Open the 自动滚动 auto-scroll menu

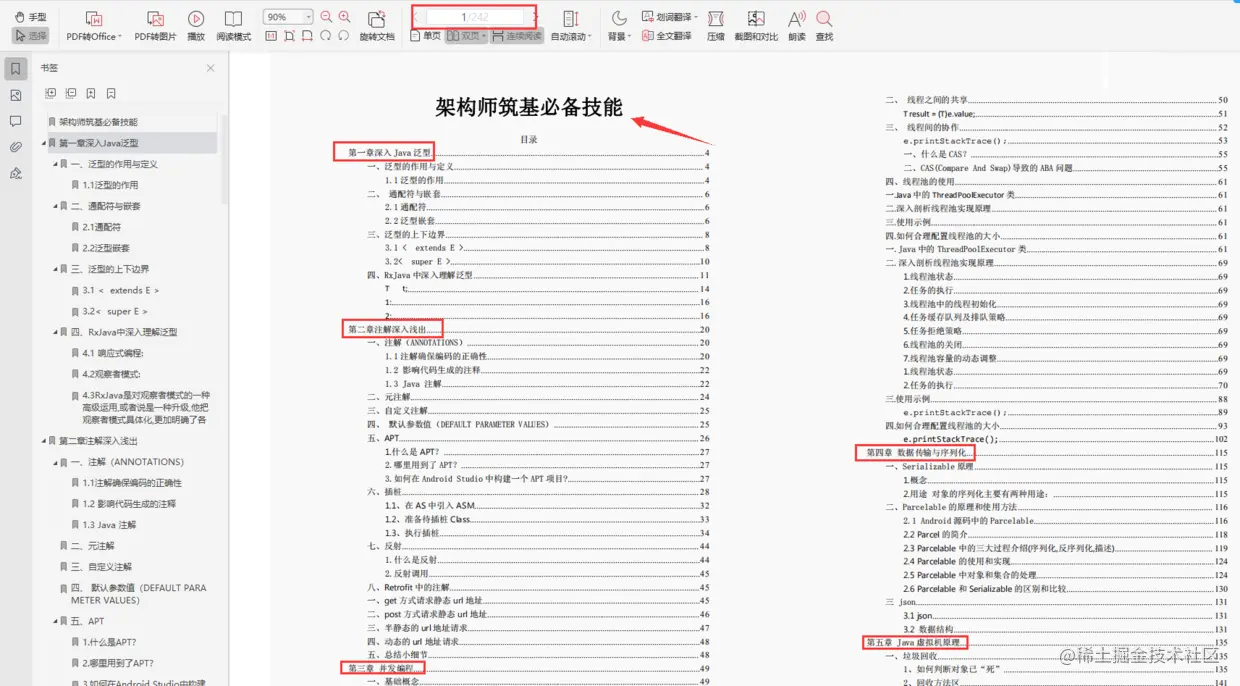(x=571, y=26)
